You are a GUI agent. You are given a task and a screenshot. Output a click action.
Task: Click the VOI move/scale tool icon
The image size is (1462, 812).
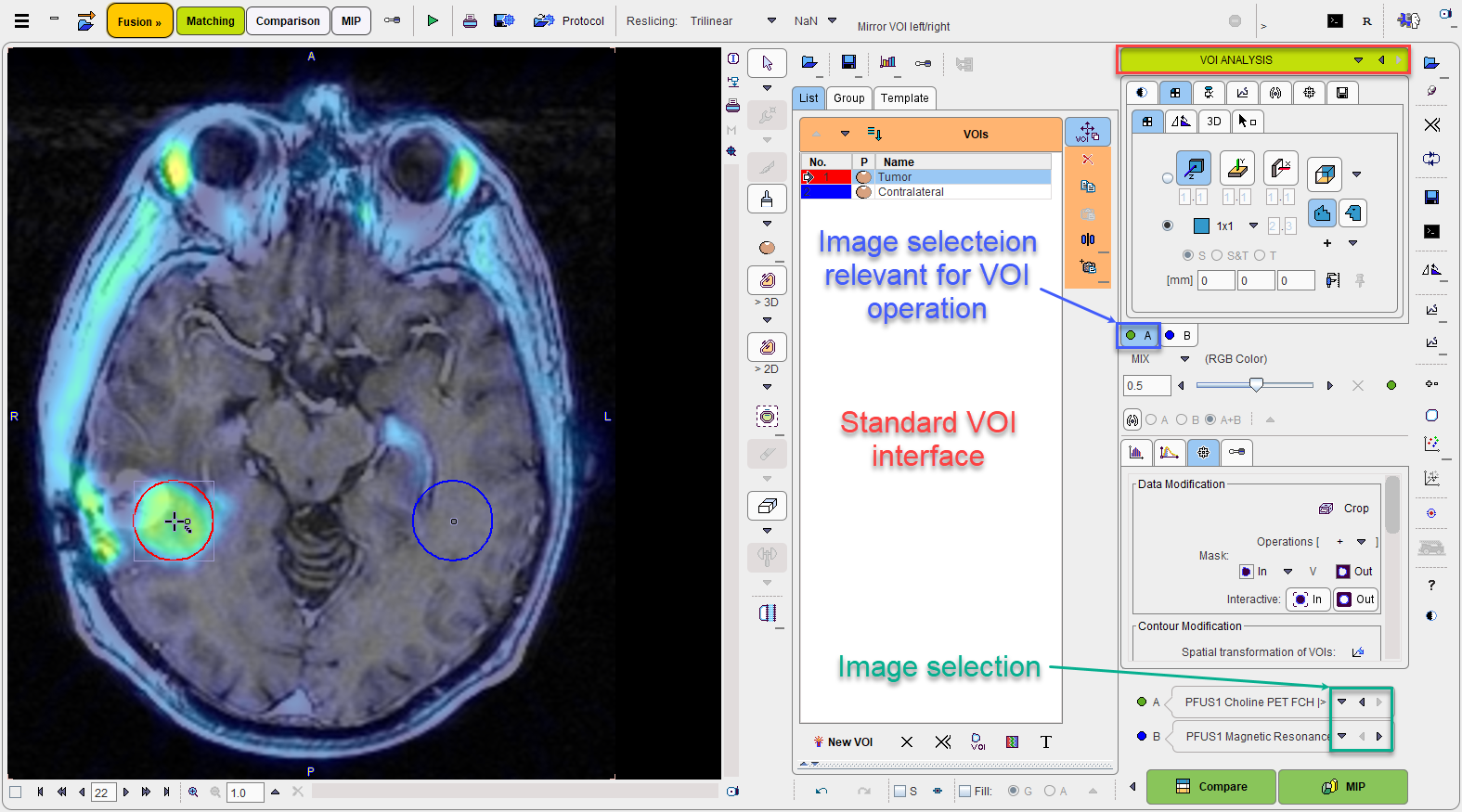[x=1087, y=132]
